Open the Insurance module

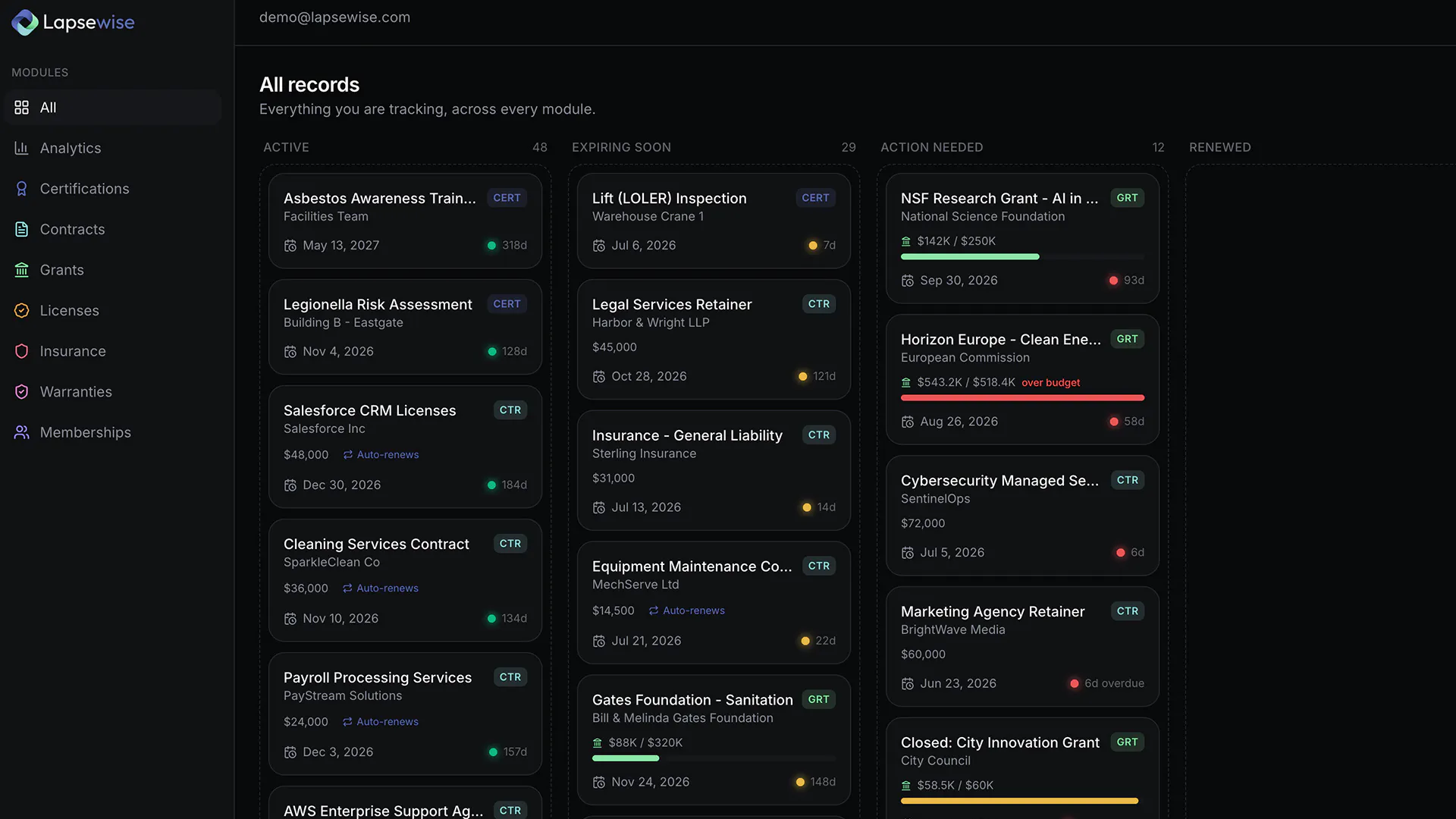coord(112,351)
